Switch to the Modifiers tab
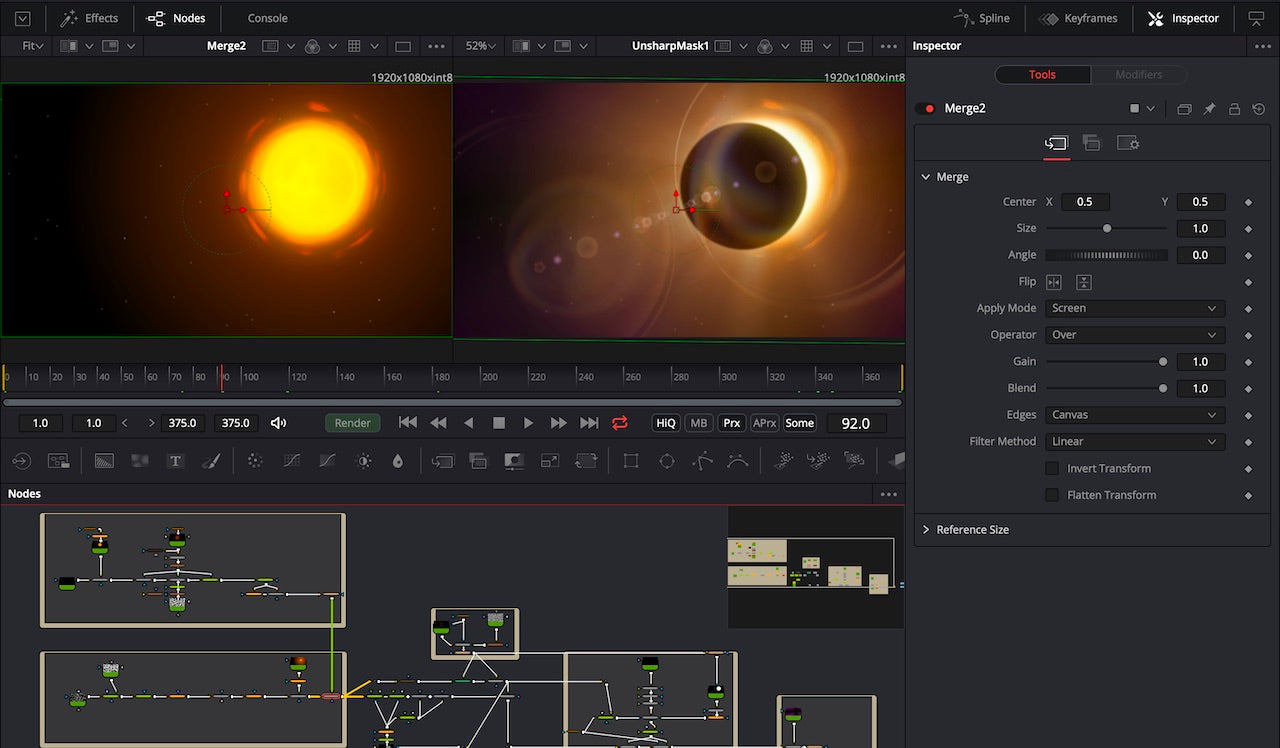This screenshot has width=1280, height=748. click(x=1138, y=75)
